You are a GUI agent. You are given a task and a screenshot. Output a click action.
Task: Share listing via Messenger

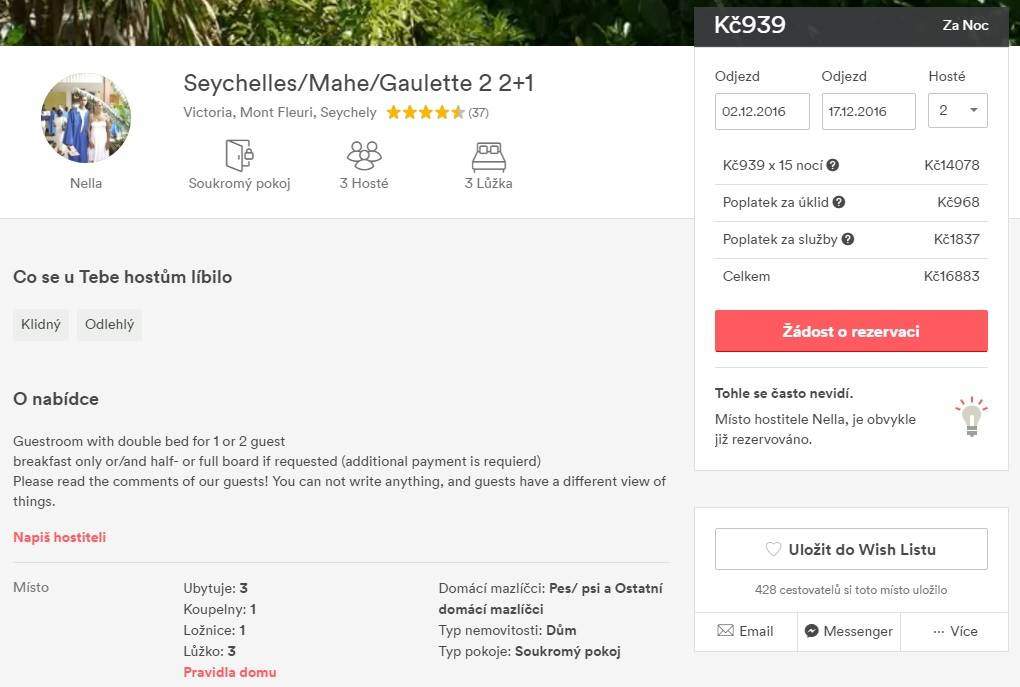(x=848, y=631)
